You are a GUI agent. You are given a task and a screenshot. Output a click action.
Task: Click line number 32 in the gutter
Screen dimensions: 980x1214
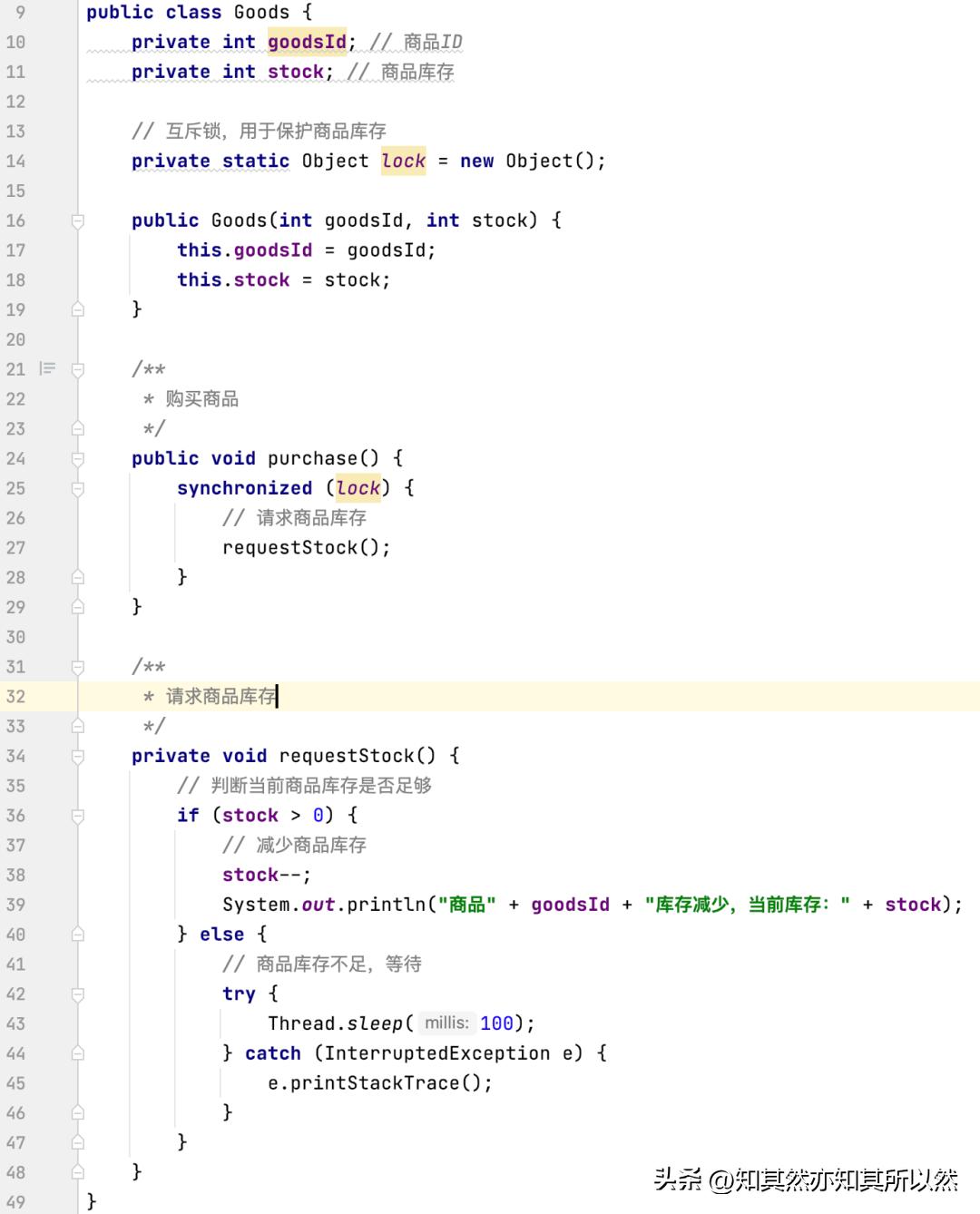coord(15,697)
